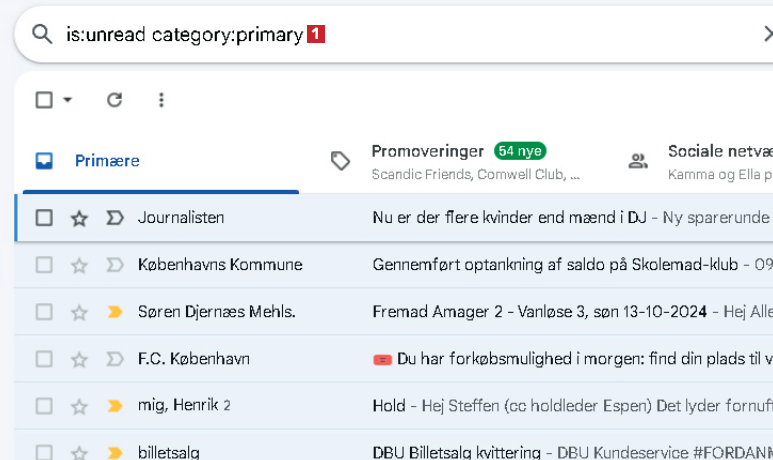Viewport: 773px width, 460px height.
Task: Open the select-all dropdown arrow
Action: coord(68,100)
